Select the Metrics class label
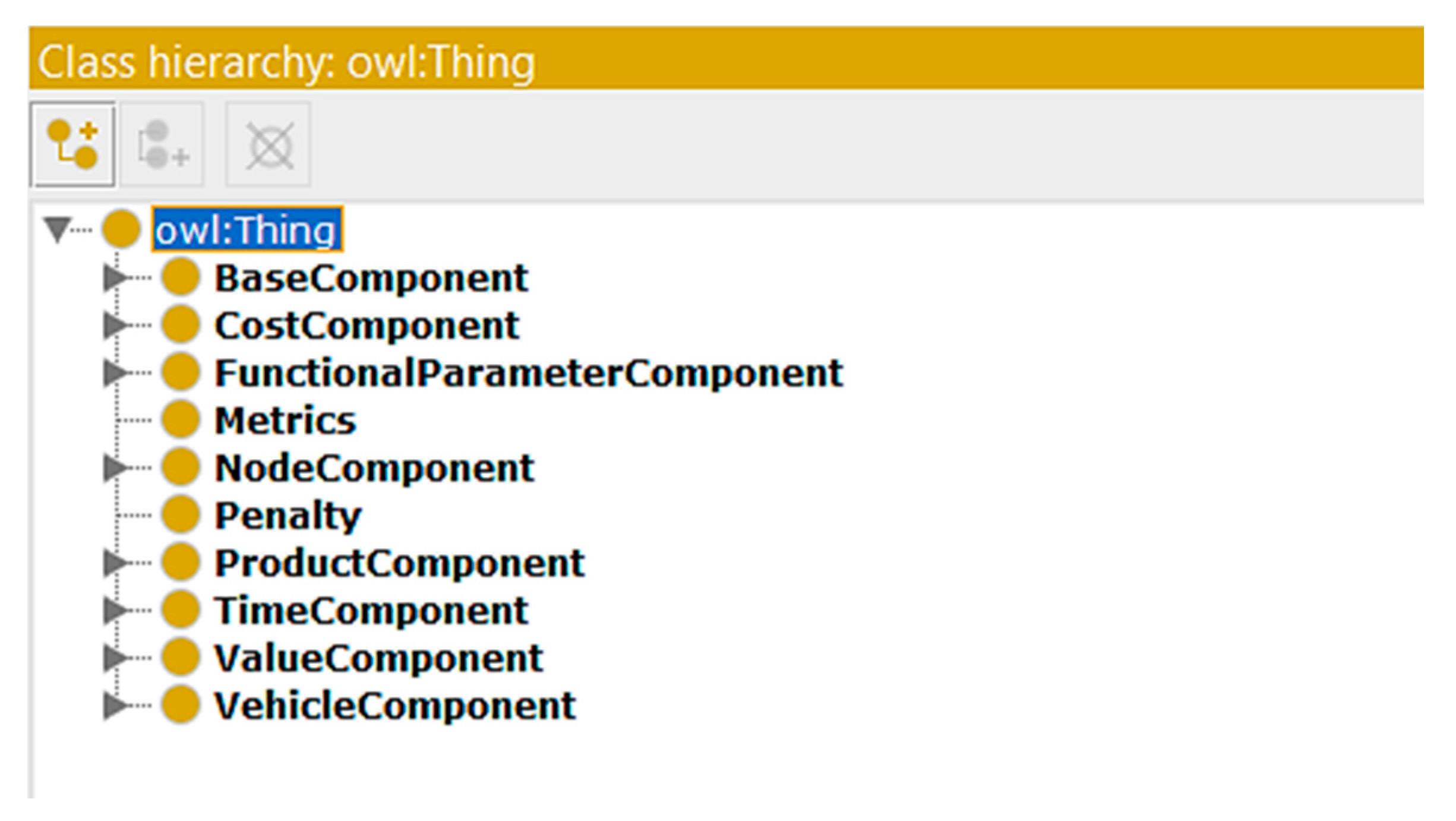 click(x=285, y=421)
